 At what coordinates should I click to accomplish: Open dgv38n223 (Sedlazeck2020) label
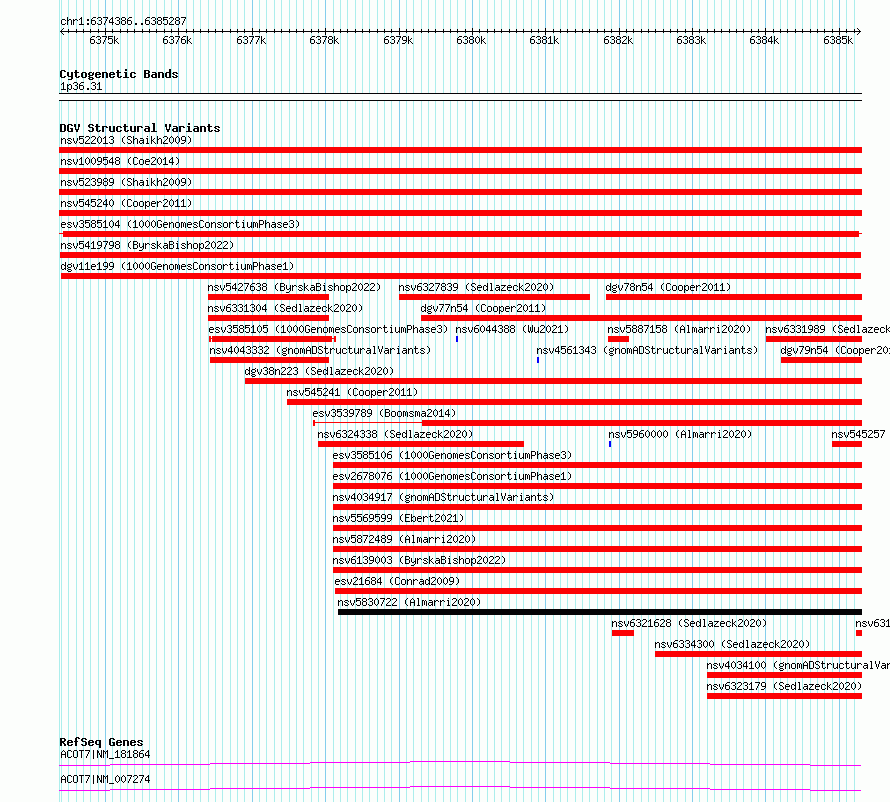point(319,371)
